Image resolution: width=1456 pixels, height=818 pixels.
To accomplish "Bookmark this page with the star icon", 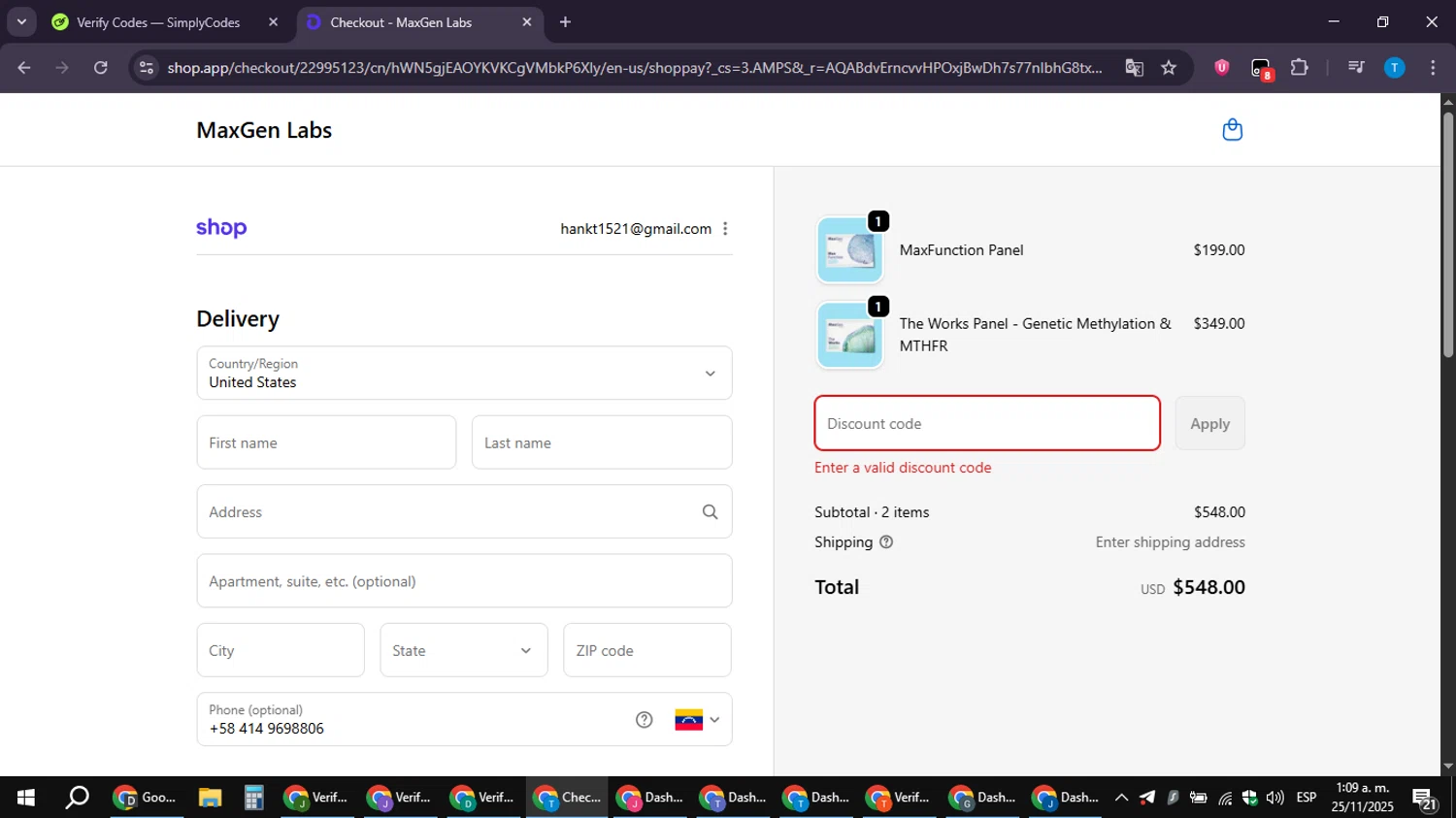I will (1169, 68).
